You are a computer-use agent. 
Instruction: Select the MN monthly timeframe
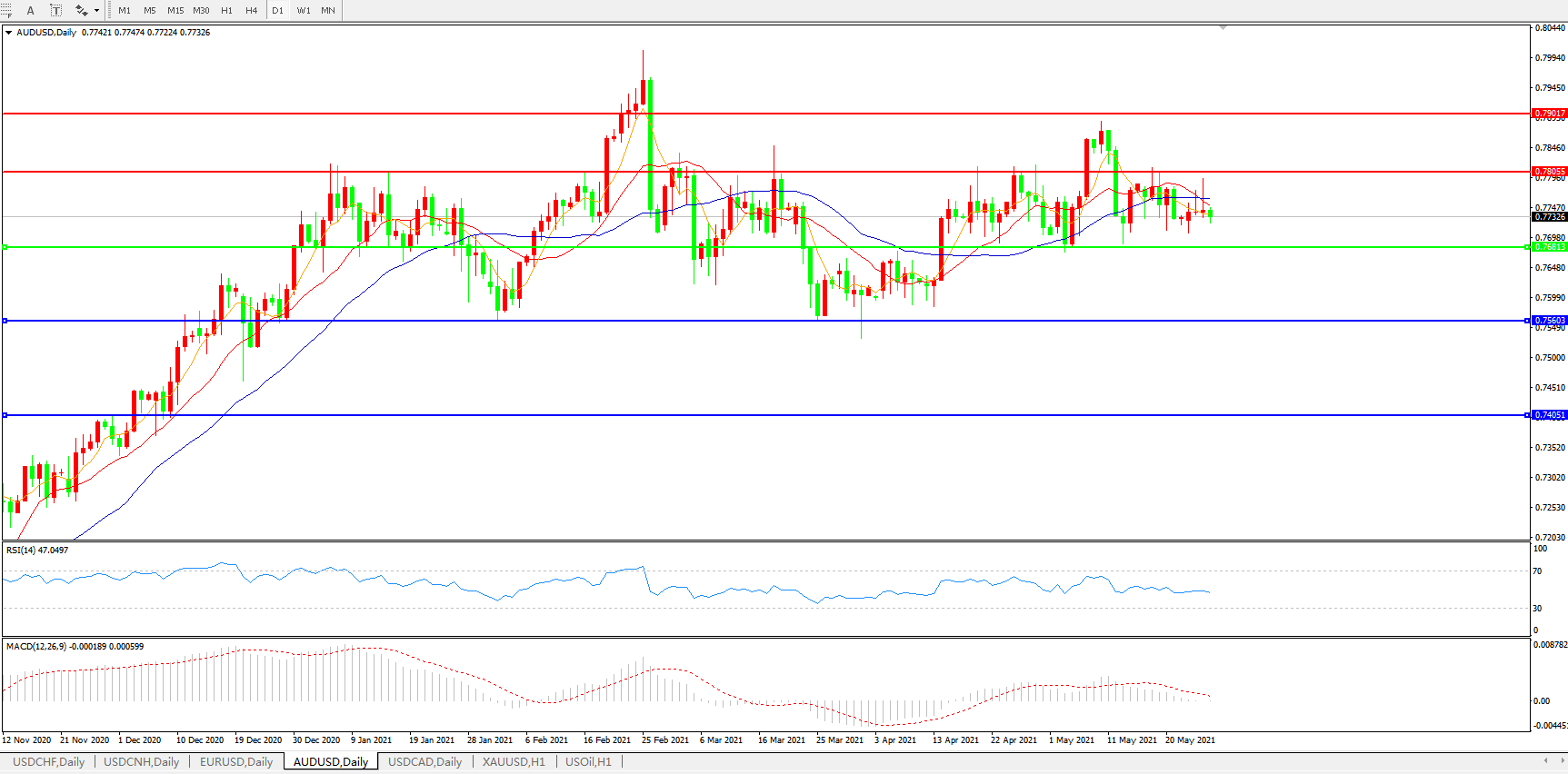click(x=328, y=11)
